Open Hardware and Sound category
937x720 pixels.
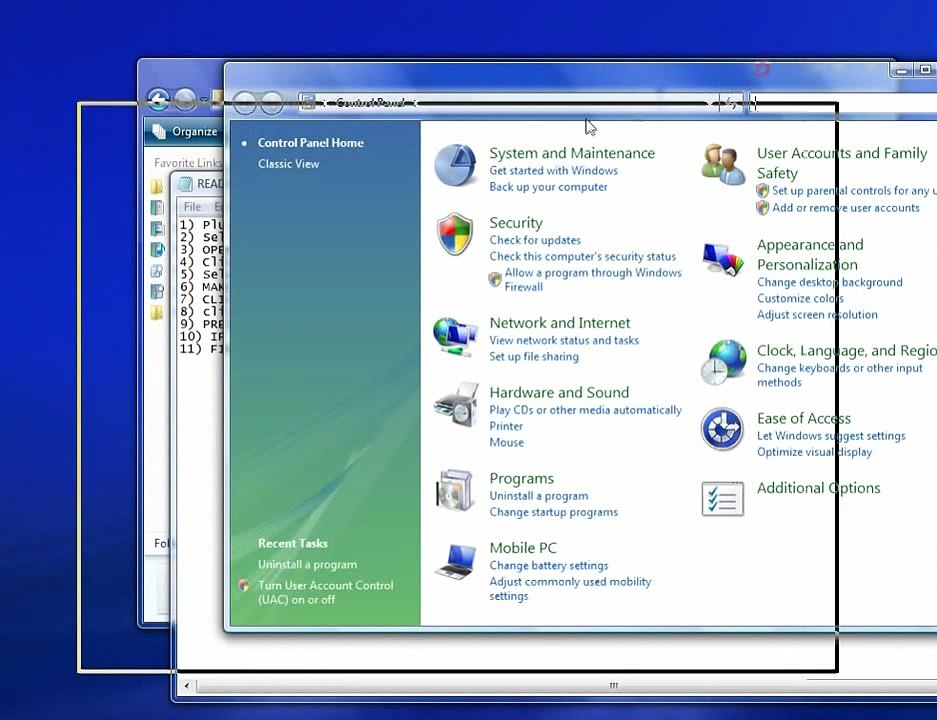(x=559, y=392)
